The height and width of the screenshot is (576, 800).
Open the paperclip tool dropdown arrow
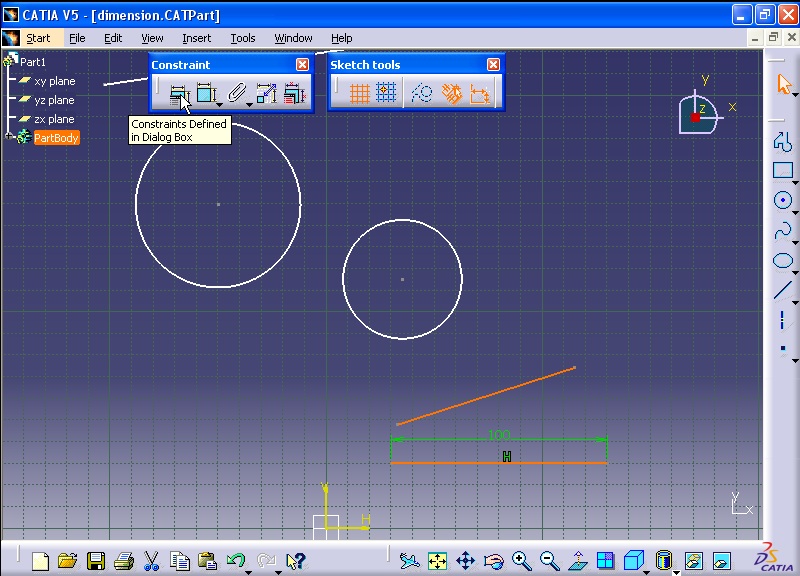tap(249, 105)
